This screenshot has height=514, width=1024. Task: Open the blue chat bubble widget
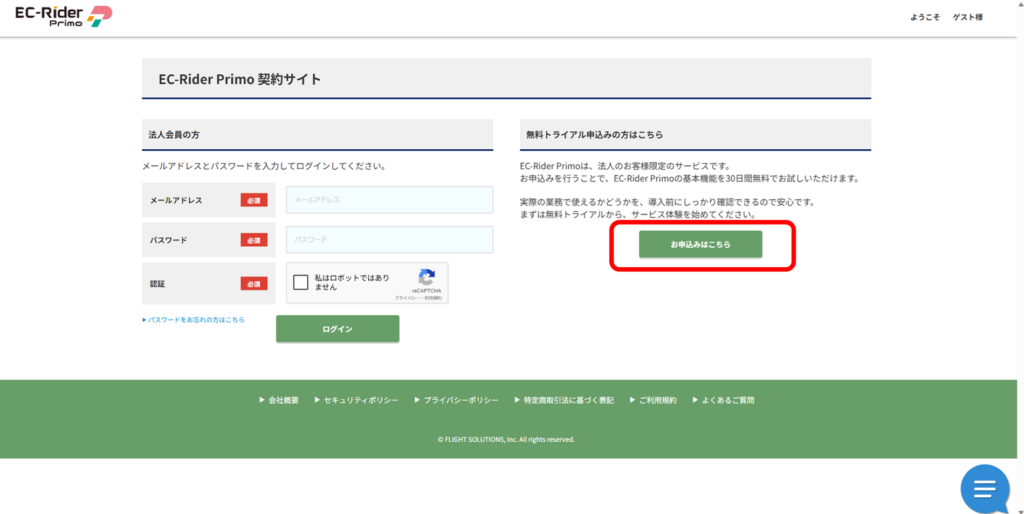tap(984, 489)
